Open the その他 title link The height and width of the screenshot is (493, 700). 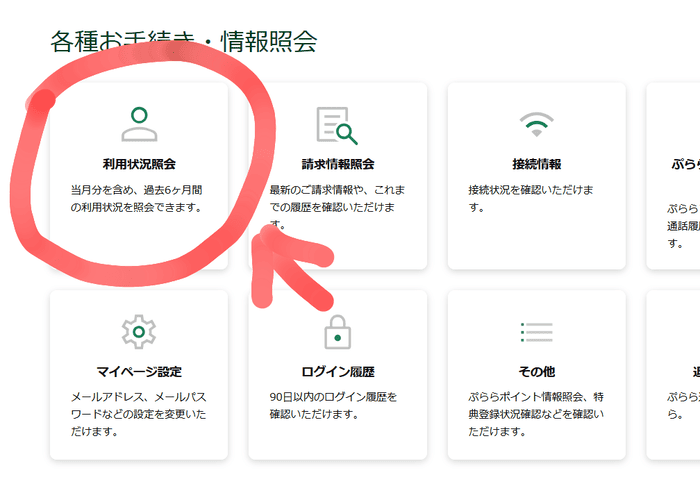pos(537,372)
